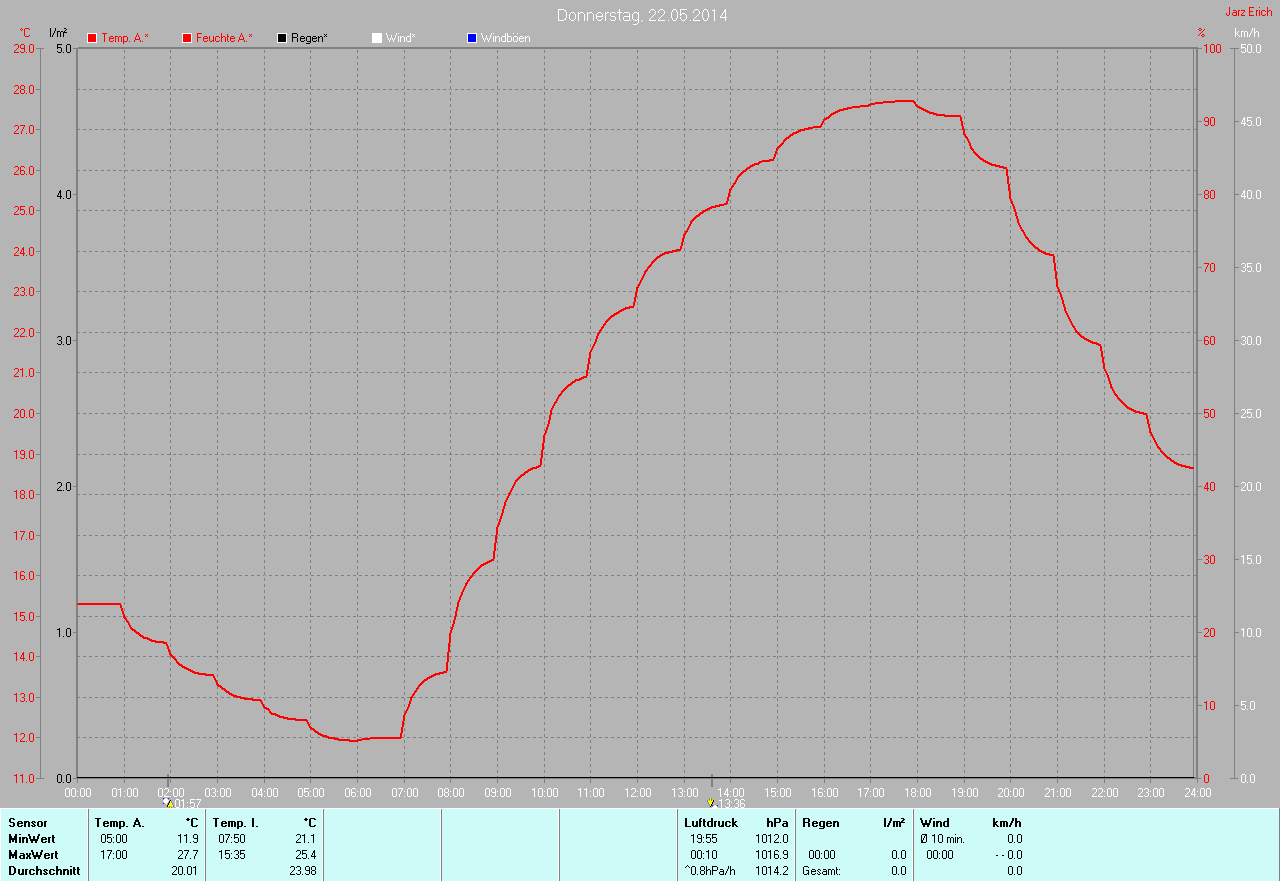Click the indoor average value 23.98

pos(303,871)
